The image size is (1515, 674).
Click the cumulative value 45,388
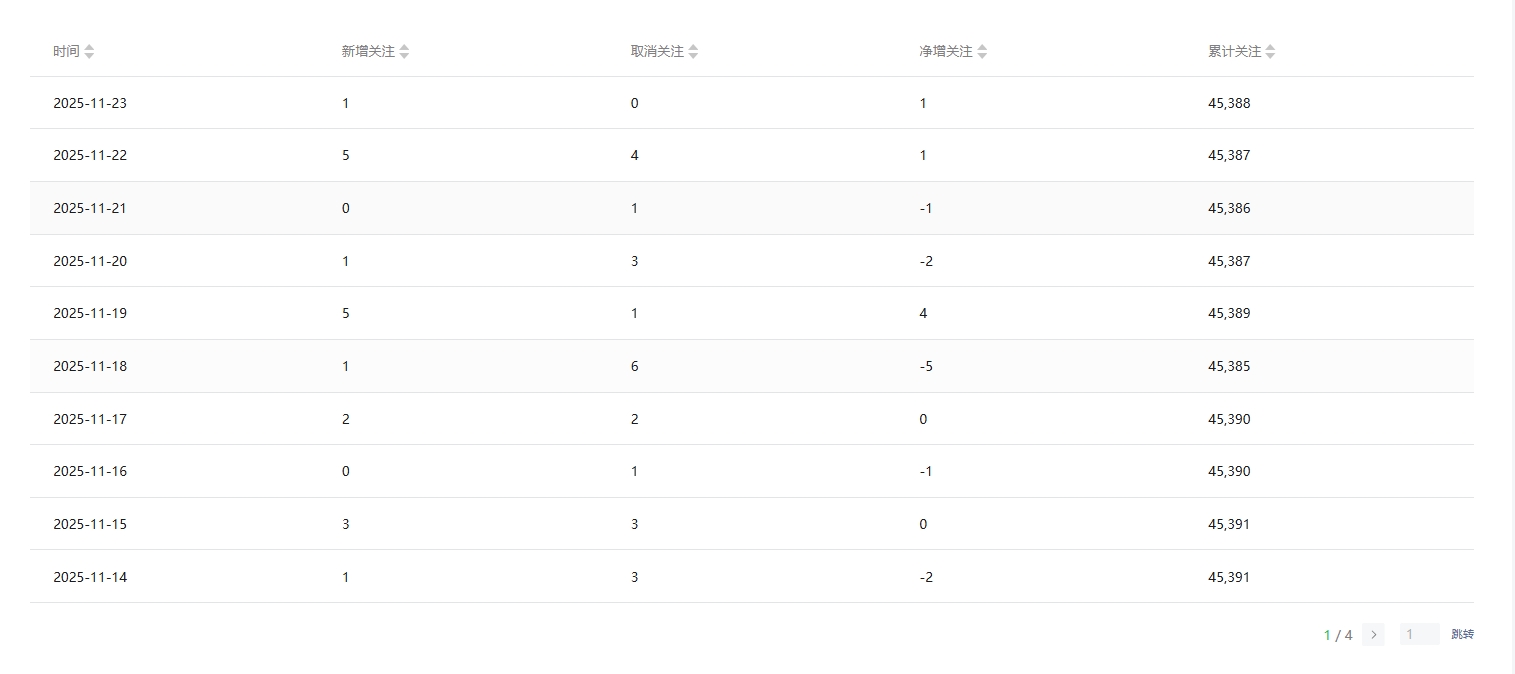pyautogui.click(x=1229, y=103)
